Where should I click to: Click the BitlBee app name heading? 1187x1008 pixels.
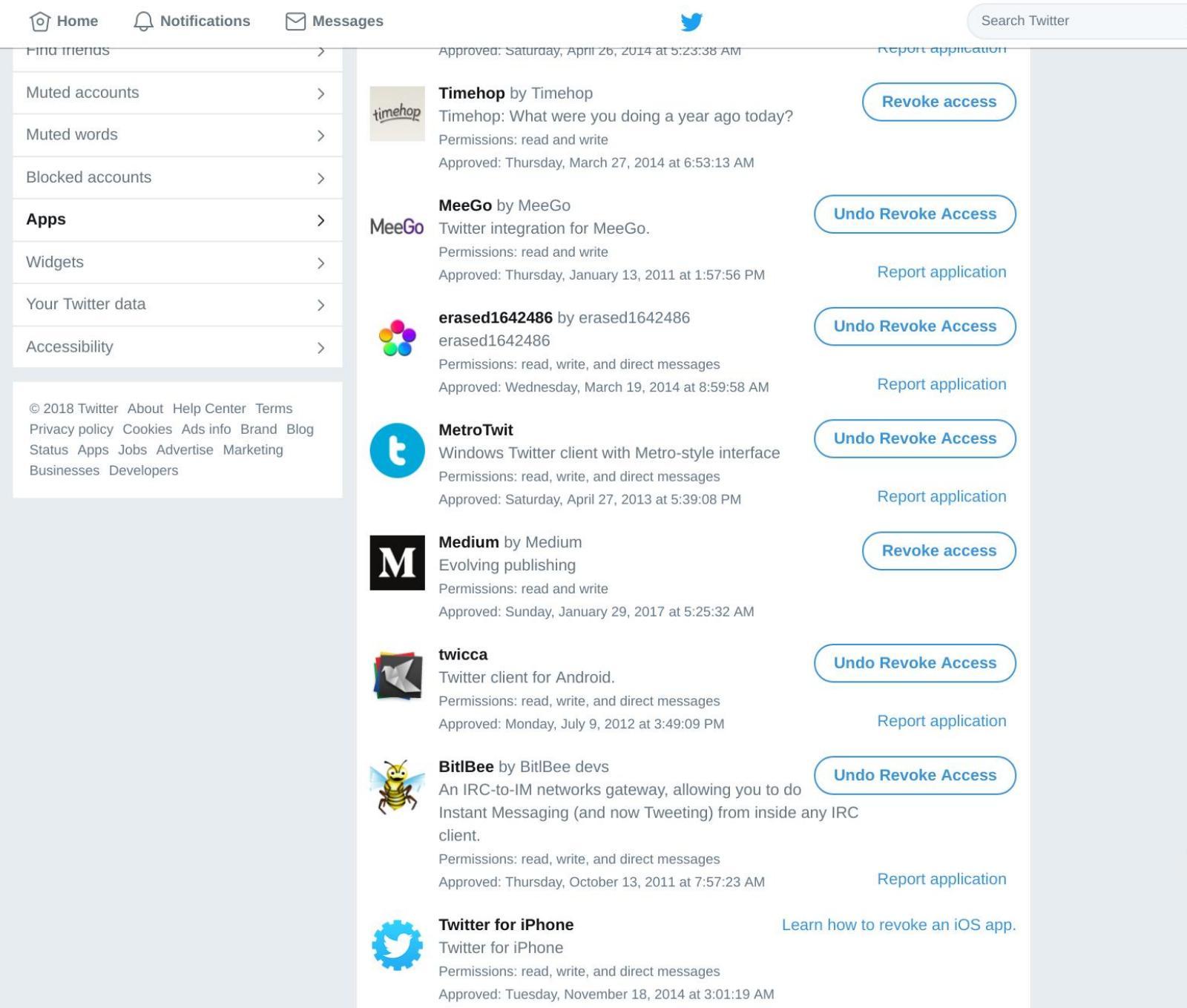[x=466, y=767]
